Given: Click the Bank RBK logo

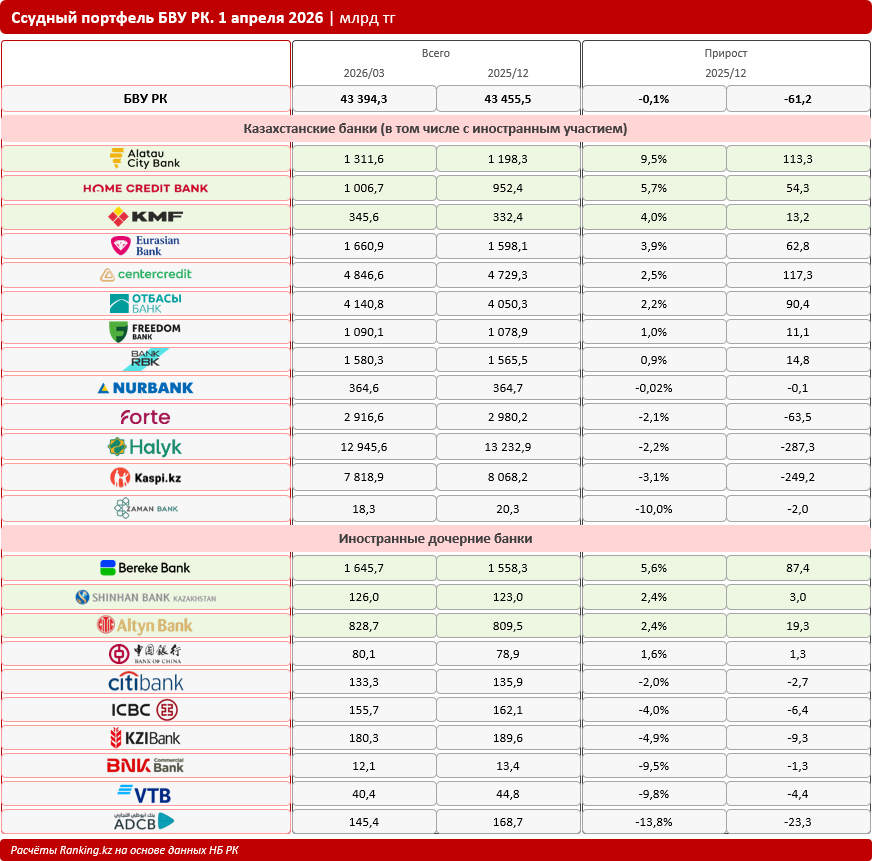Looking at the screenshot, I should (145, 360).
